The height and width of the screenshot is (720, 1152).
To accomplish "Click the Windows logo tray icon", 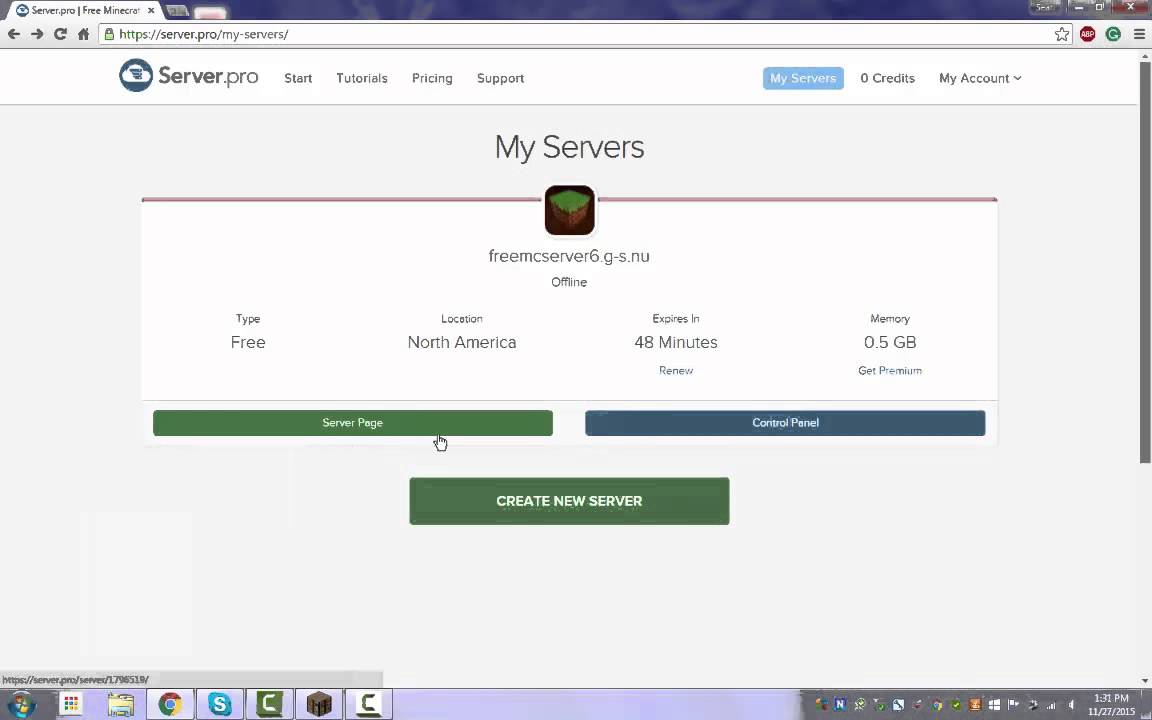I will click(994, 705).
